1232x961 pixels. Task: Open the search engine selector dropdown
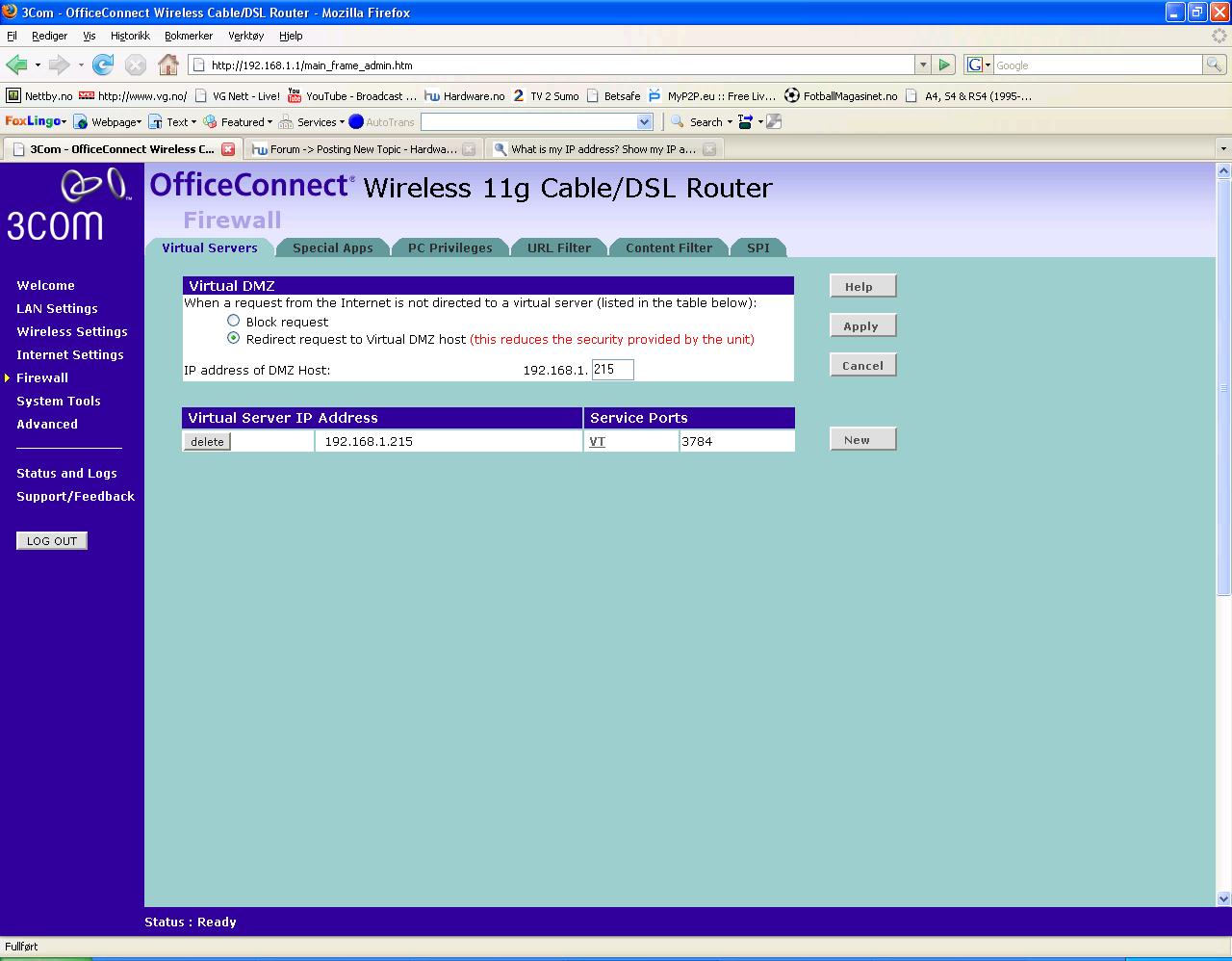click(x=979, y=65)
